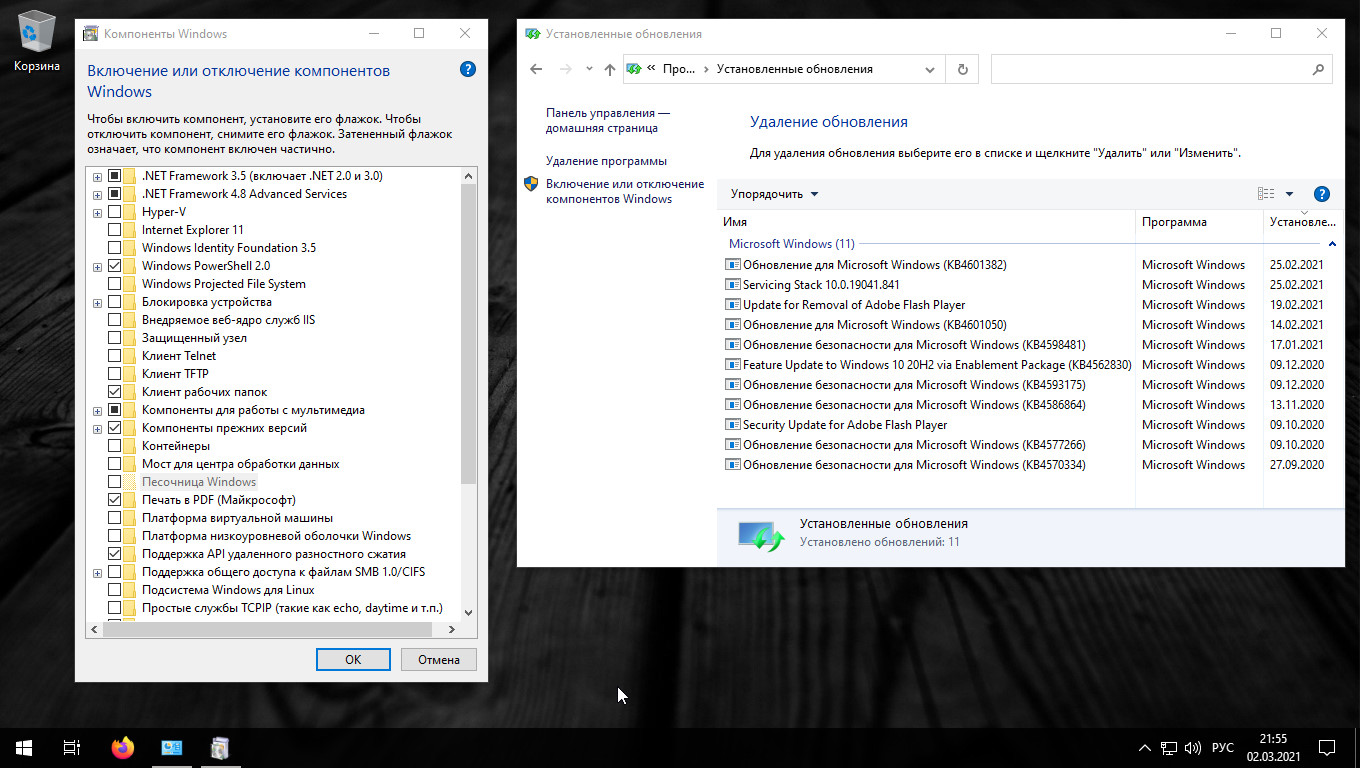This screenshot has height=768, width=1360.
Task: Open Firefox from the taskbar
Action: tap(123, 748)
